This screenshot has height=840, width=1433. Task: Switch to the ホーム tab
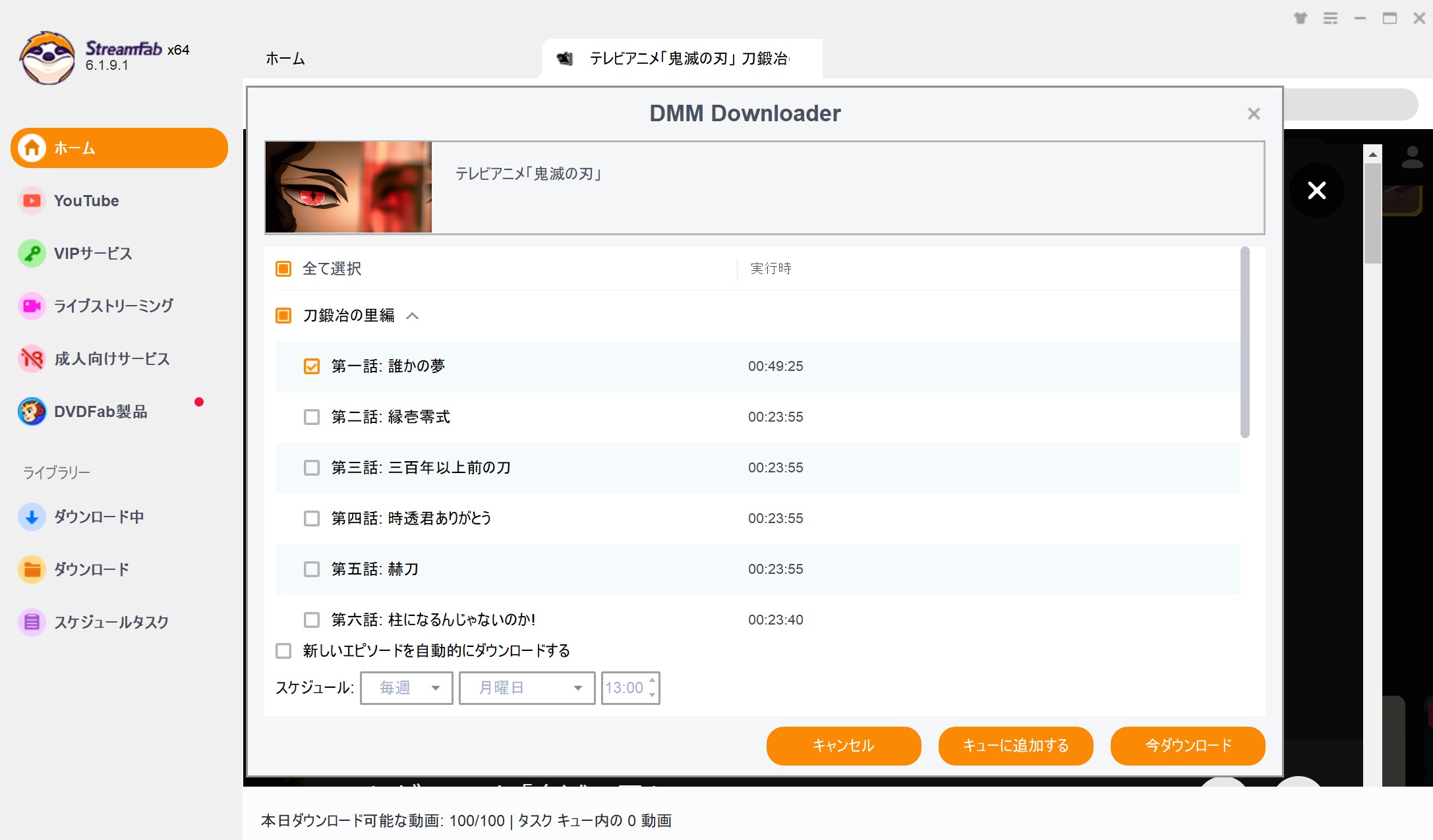285,59
